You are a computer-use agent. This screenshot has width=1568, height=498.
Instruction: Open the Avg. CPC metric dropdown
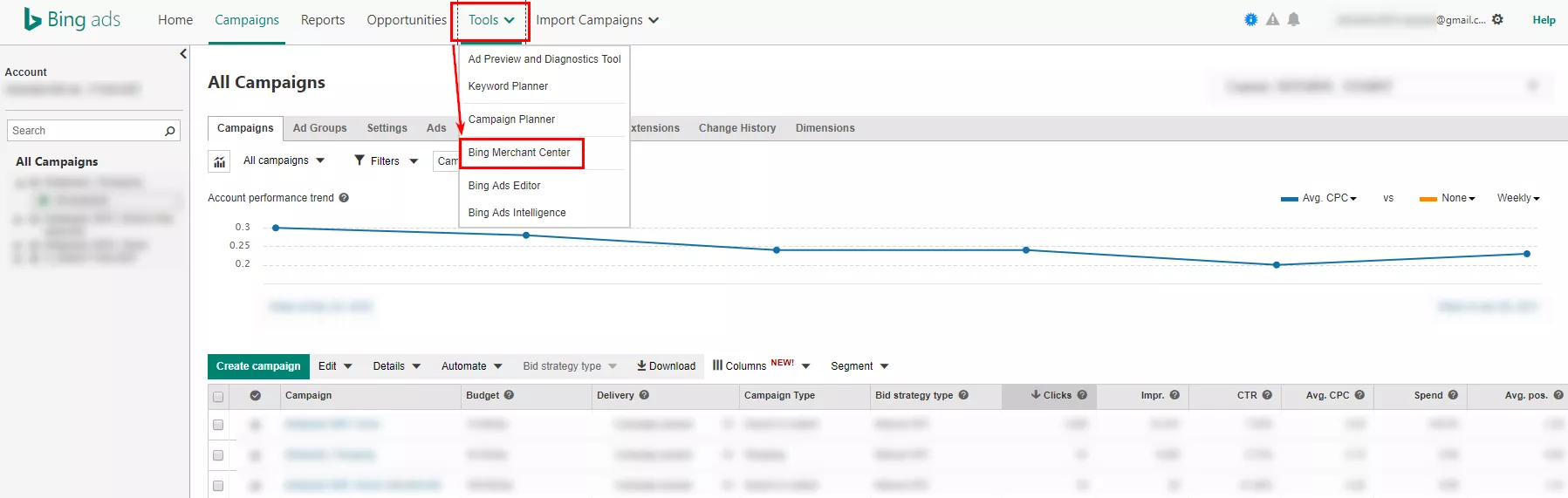(1329, 198)
